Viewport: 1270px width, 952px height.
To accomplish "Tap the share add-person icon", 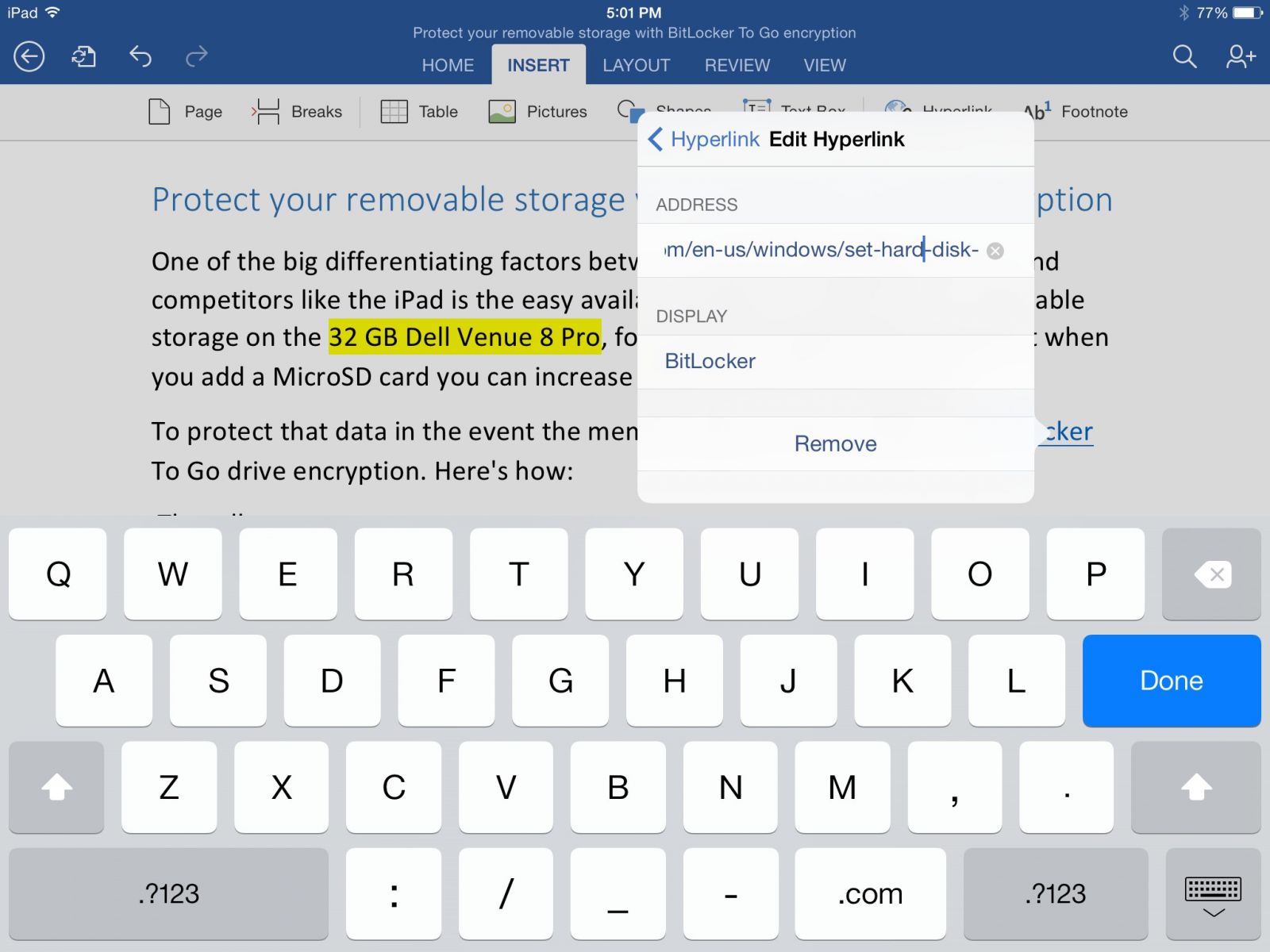I will click(1241, 56).
